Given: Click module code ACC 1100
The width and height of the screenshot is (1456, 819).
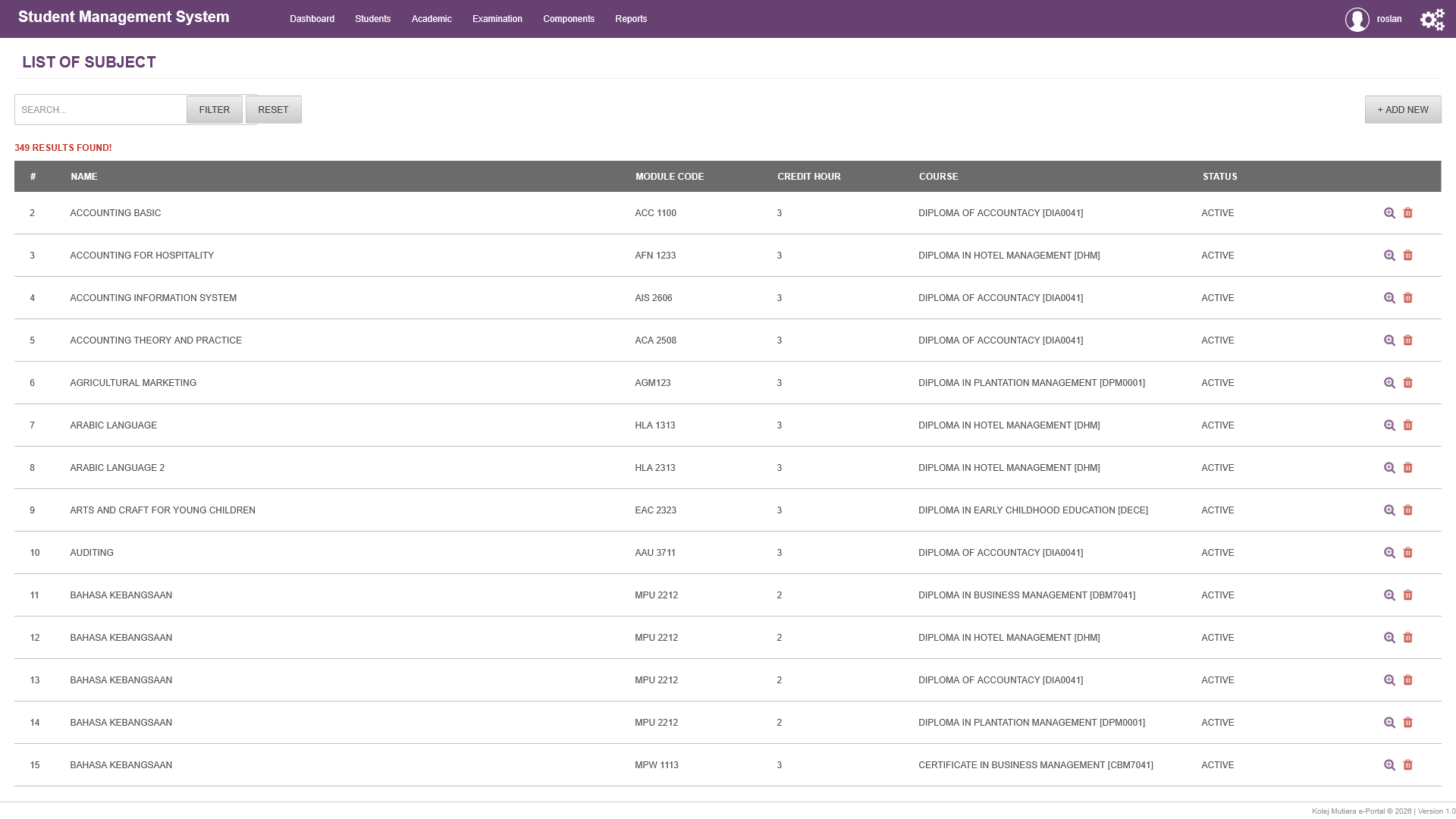Looking at the screenshot, I should click(655, 213).
